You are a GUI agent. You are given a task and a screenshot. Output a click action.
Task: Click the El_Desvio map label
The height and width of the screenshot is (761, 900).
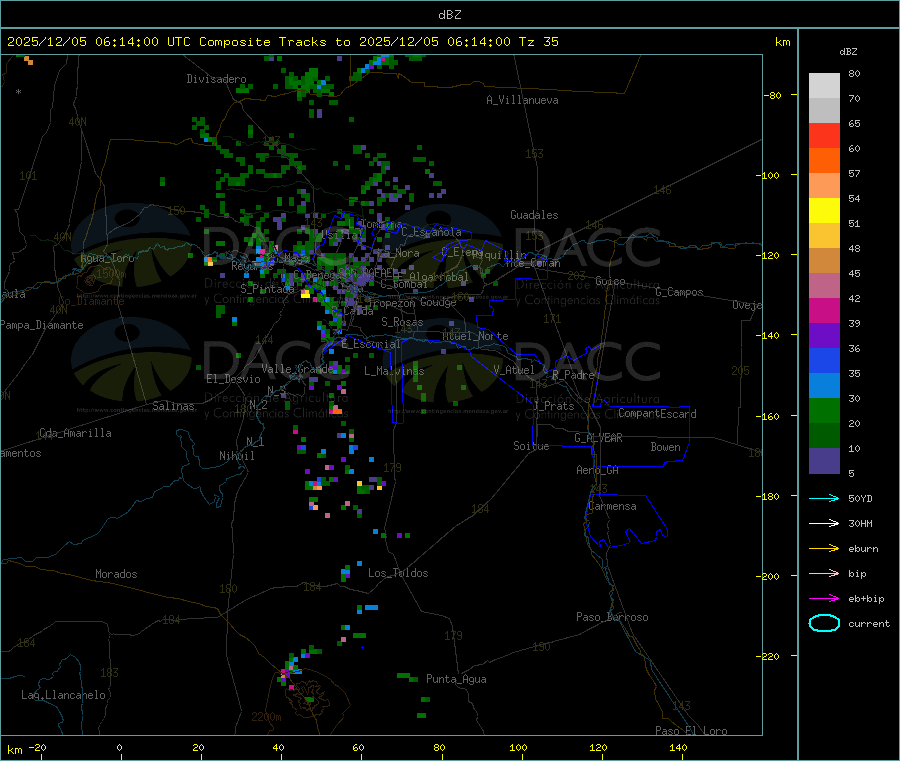234,379
